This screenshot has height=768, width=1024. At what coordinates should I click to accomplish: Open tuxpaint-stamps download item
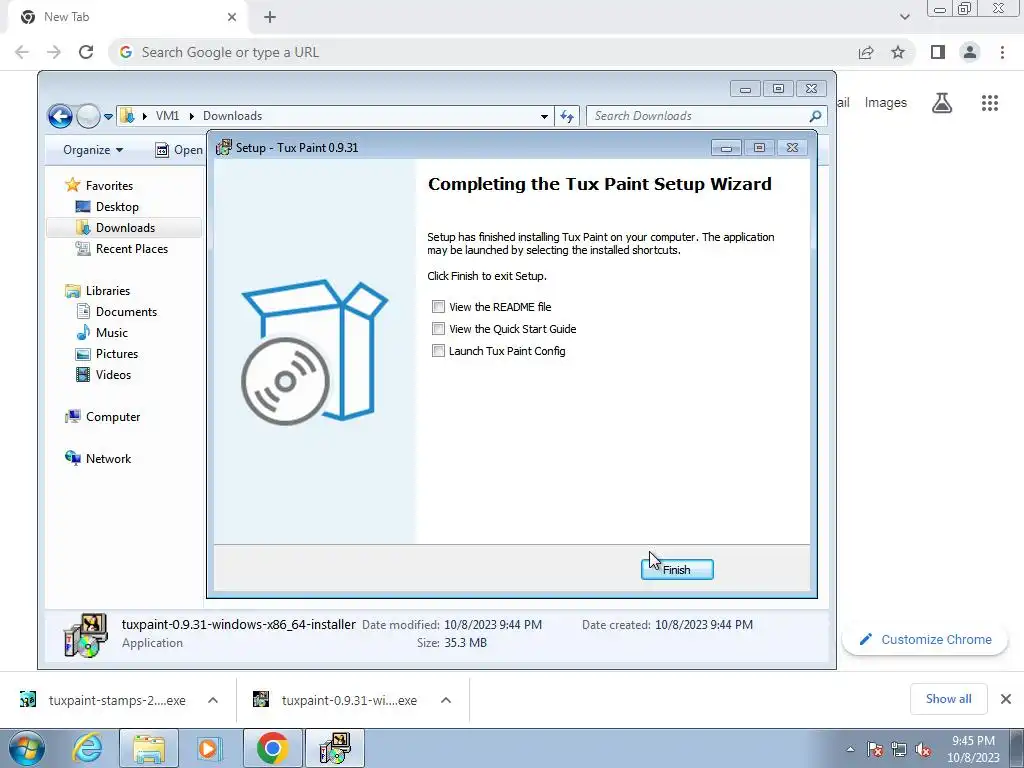click(x=102, y=700)
